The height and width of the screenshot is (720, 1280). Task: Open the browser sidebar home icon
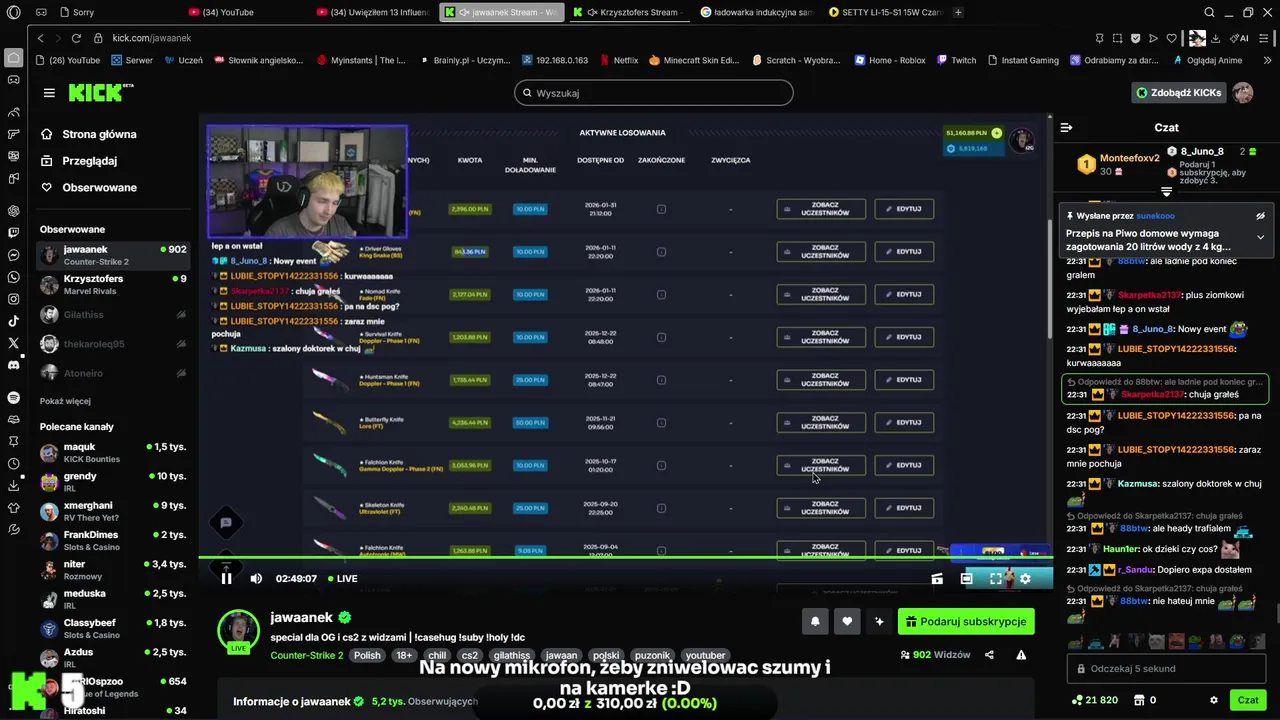tap(14, 56)
